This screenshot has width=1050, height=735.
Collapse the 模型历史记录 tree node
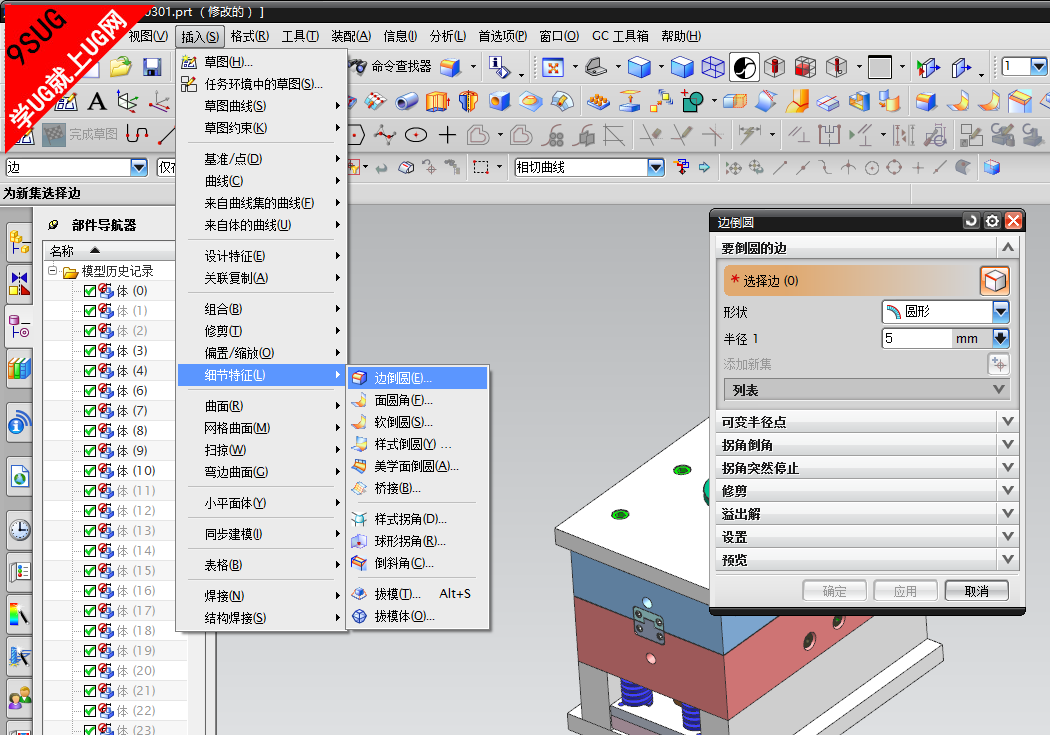coord(52,271)
